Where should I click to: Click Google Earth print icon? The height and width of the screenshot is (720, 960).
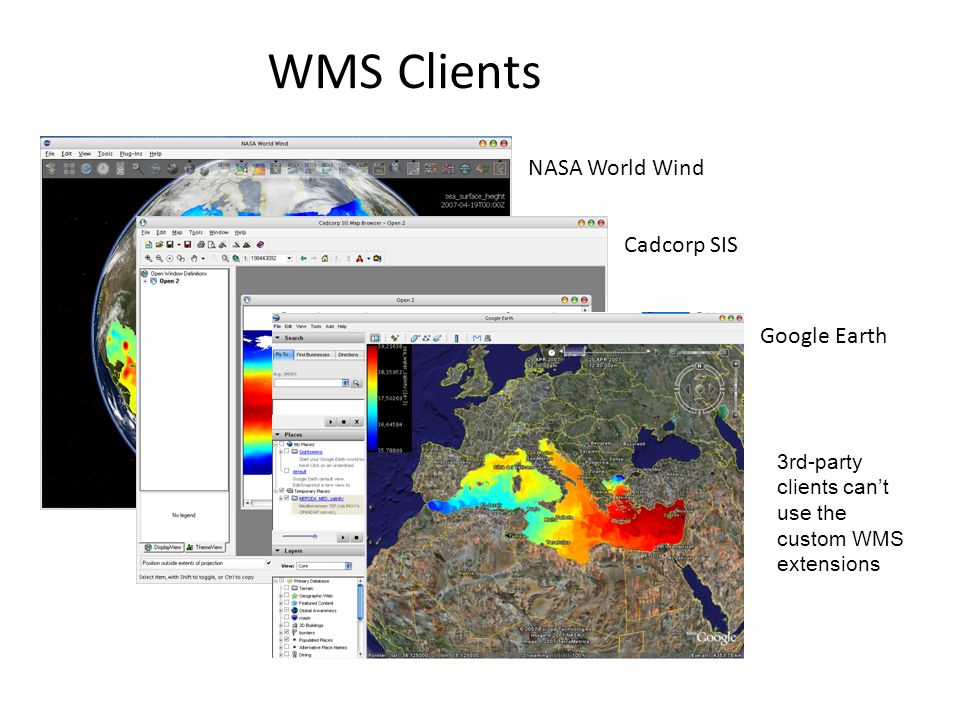coord(487,338)
